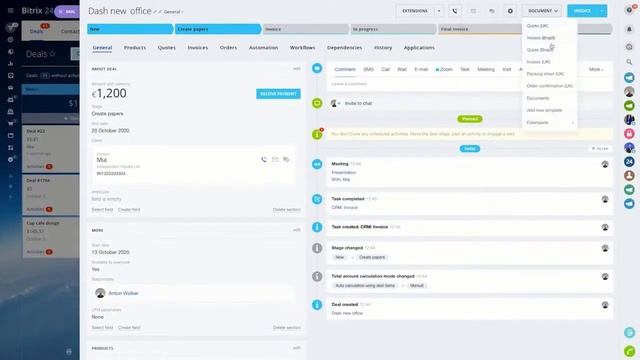This screenshot has width=640, height=360.
Task: Click the Task completed timeline icon
Action: [317, 199]
